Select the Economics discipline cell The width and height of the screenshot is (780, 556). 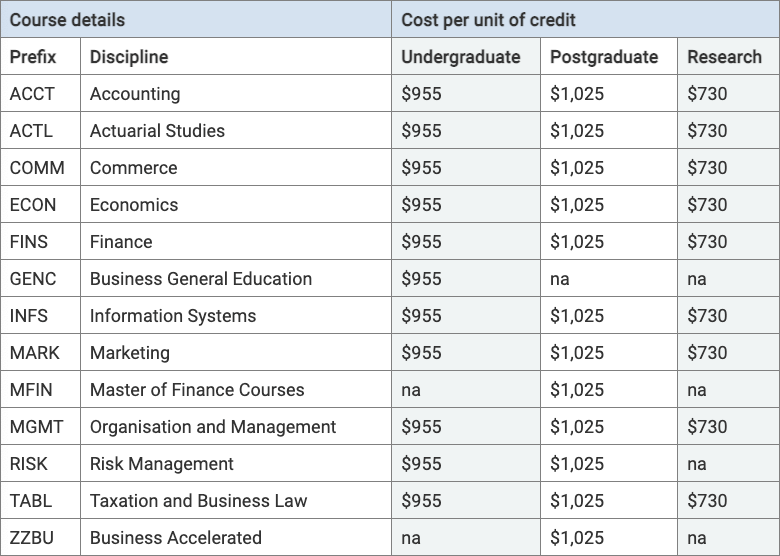click(x=134, y=205)
